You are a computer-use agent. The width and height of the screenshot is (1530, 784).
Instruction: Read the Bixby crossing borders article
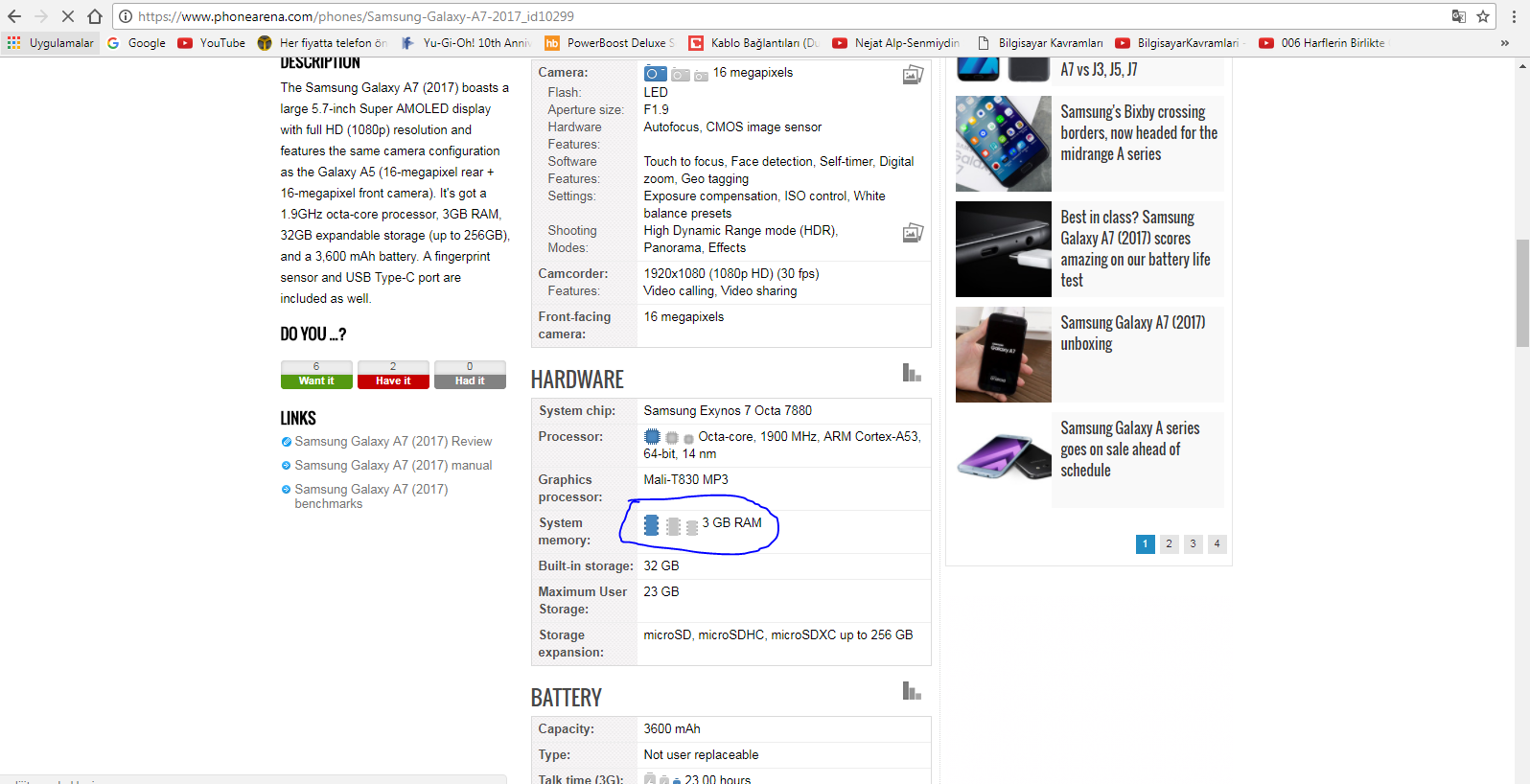pos(1139,133)
